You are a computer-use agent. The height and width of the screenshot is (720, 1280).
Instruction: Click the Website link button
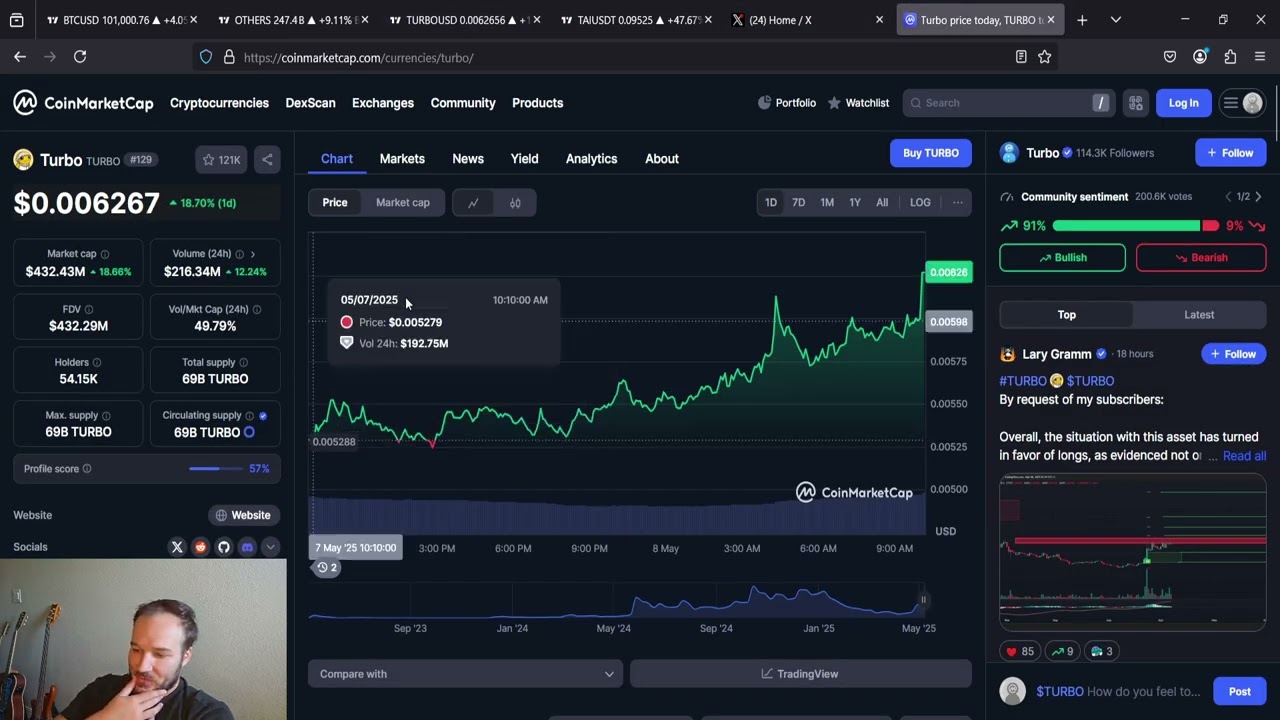tap(242, 515)
